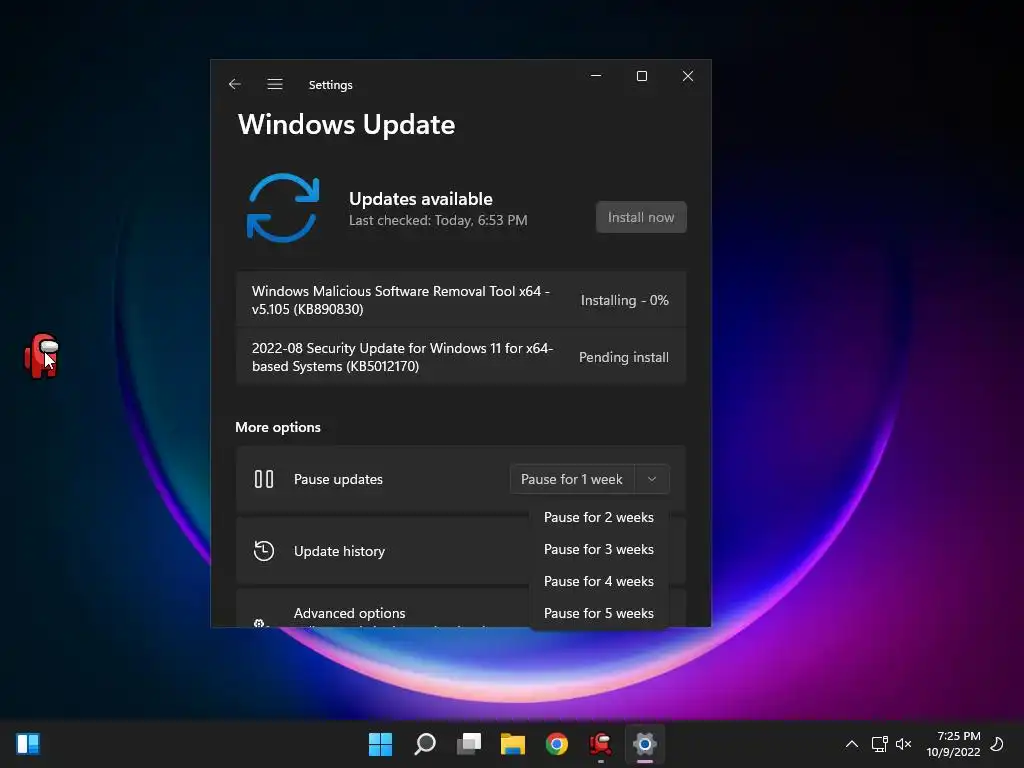Screen dimensions: 1024x768
Task: Open the Widgets panel on the taskbar
Action: 28,744
